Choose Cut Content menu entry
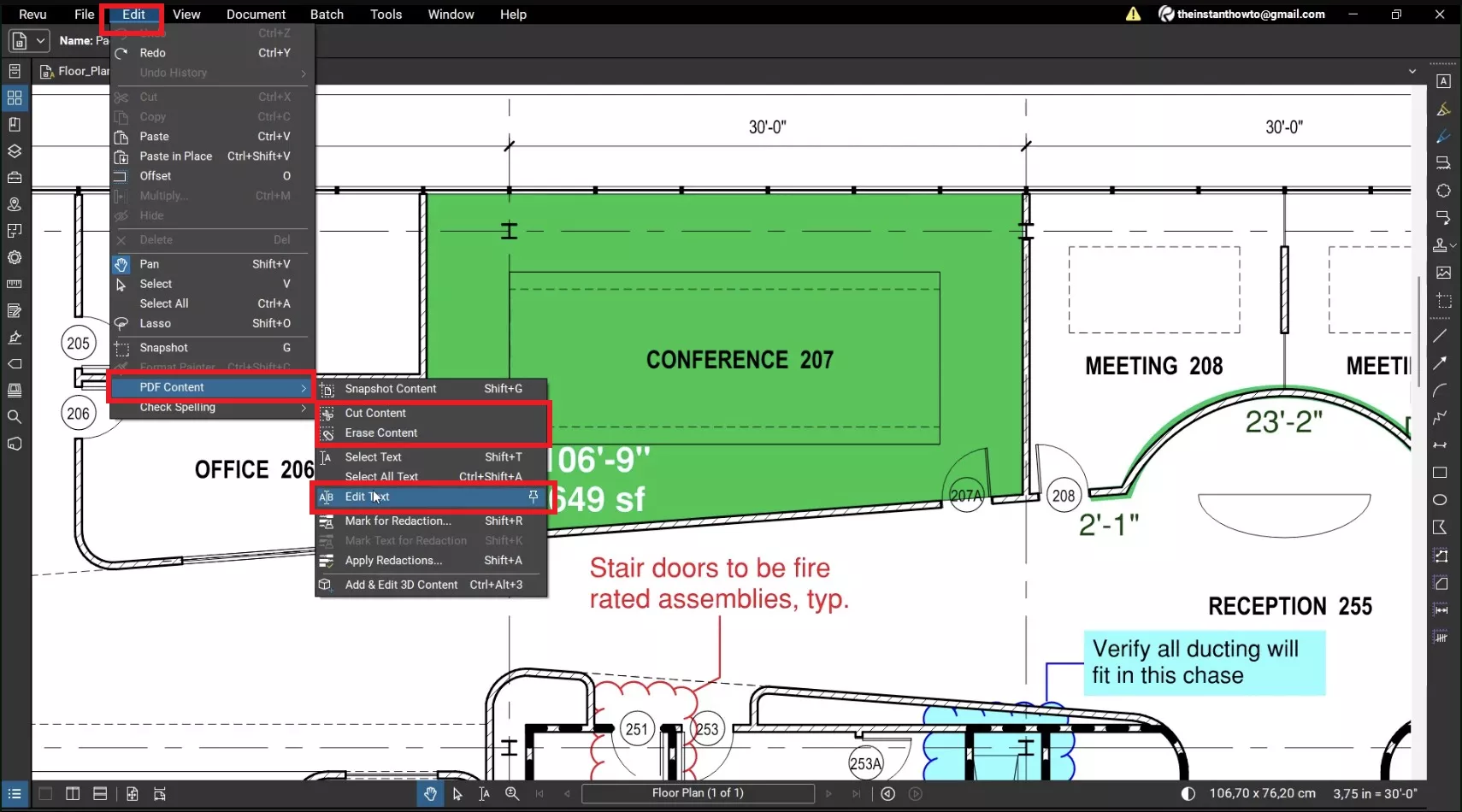 [431, 413]
